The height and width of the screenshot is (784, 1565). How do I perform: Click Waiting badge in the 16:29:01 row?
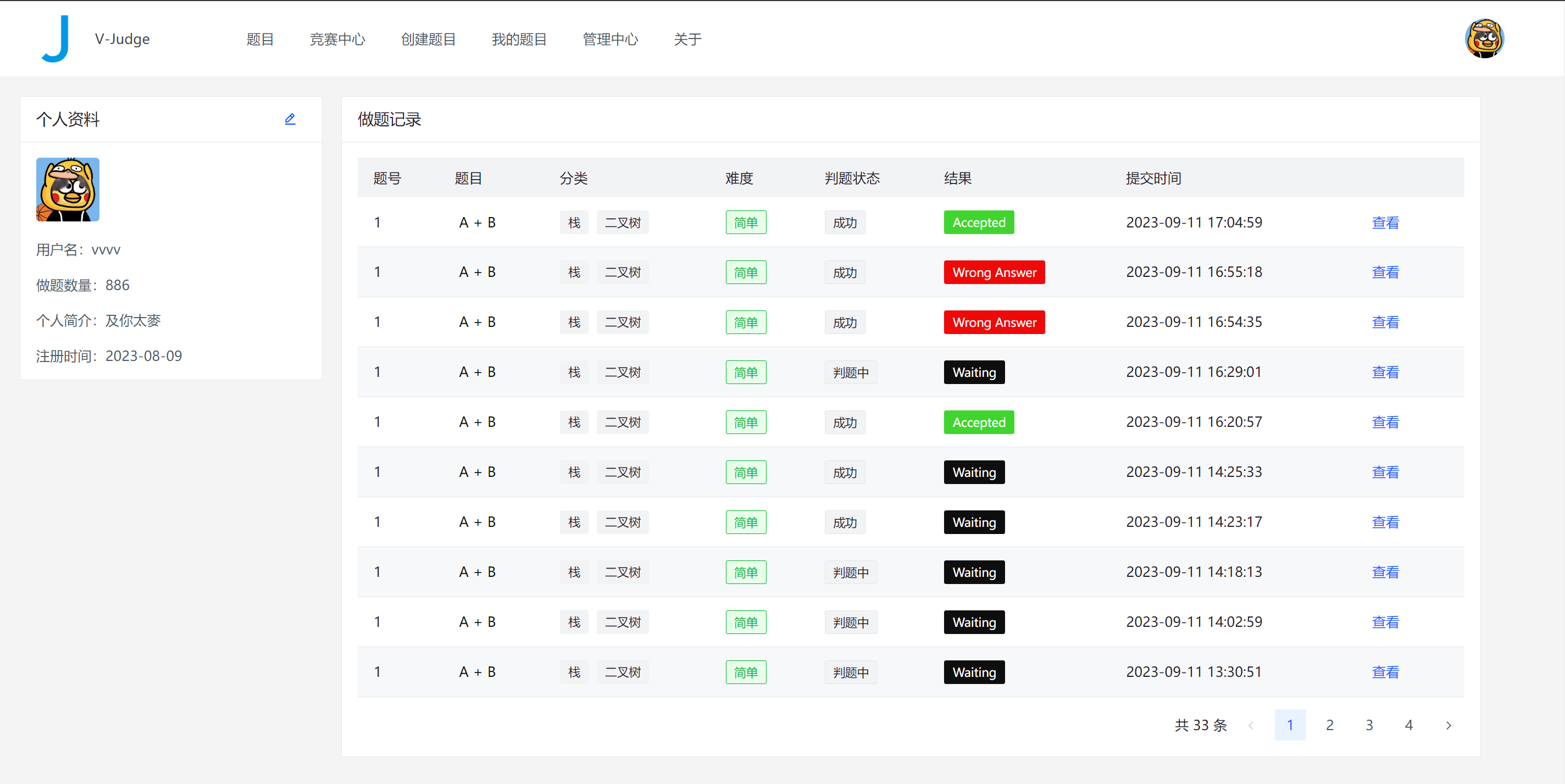pyautogui.click(x=974, y=371)
